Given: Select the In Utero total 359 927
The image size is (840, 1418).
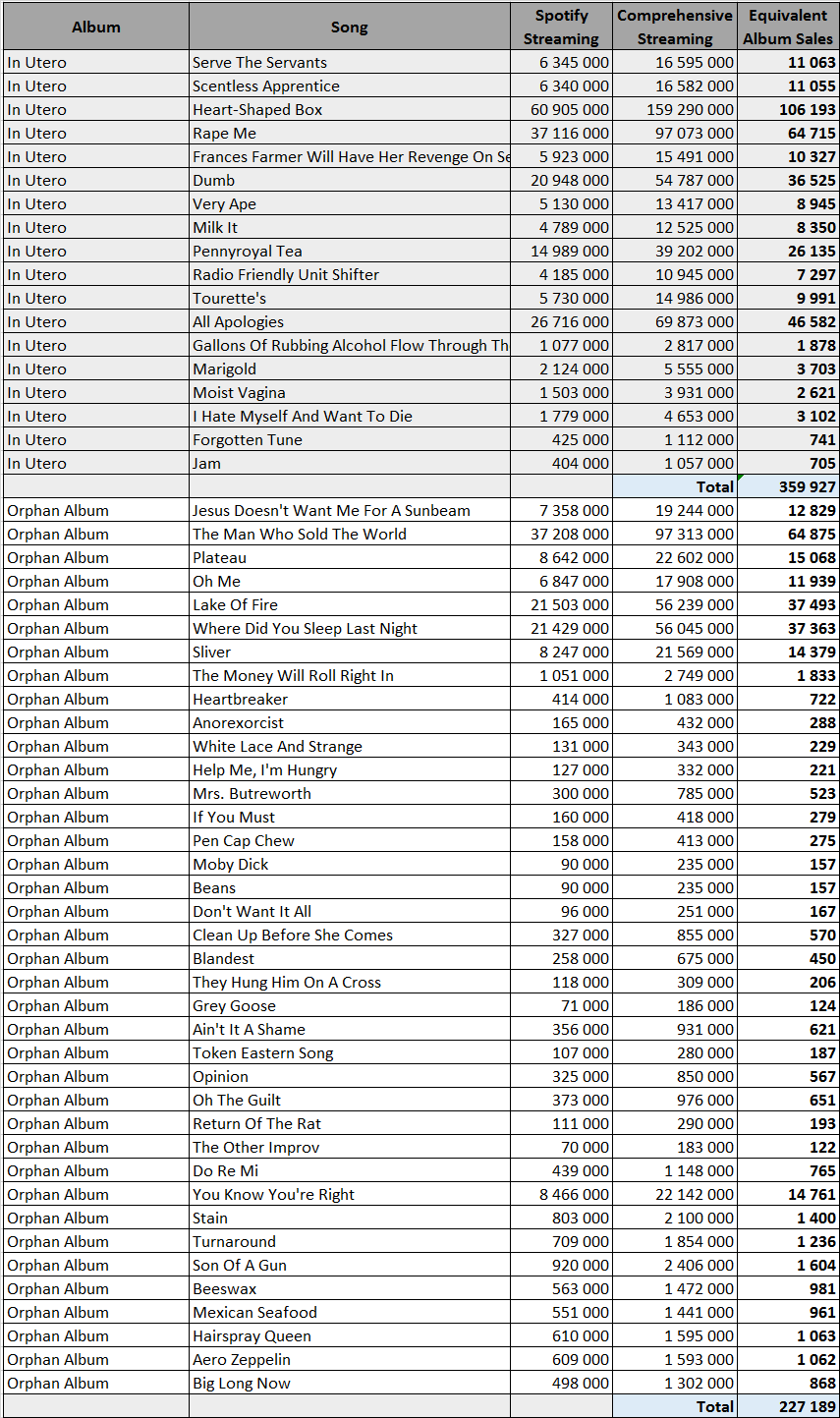Looking at the screenshot, I should (x=788, y=486).
